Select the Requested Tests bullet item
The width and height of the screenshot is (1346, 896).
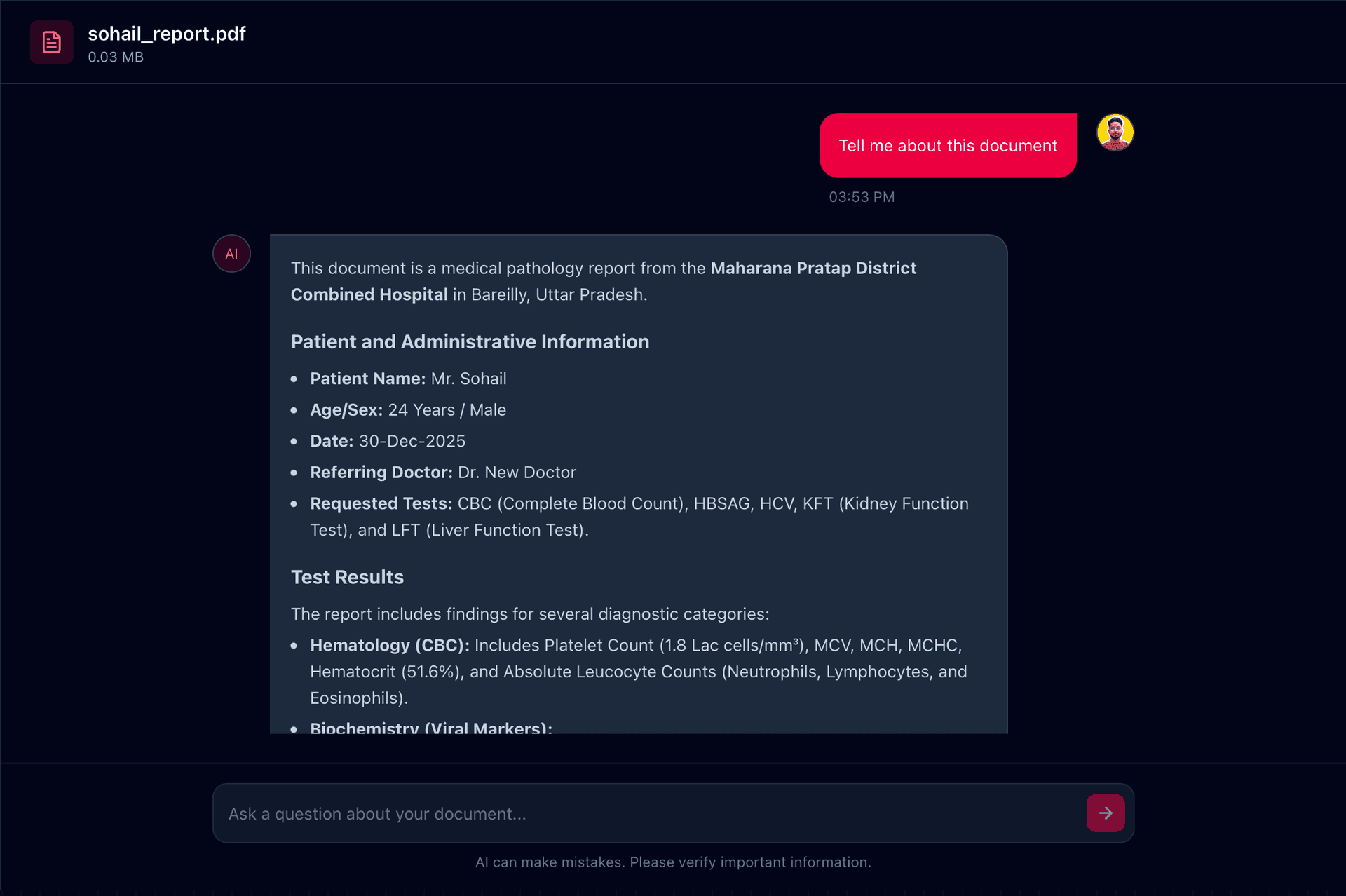pos(639,517)
